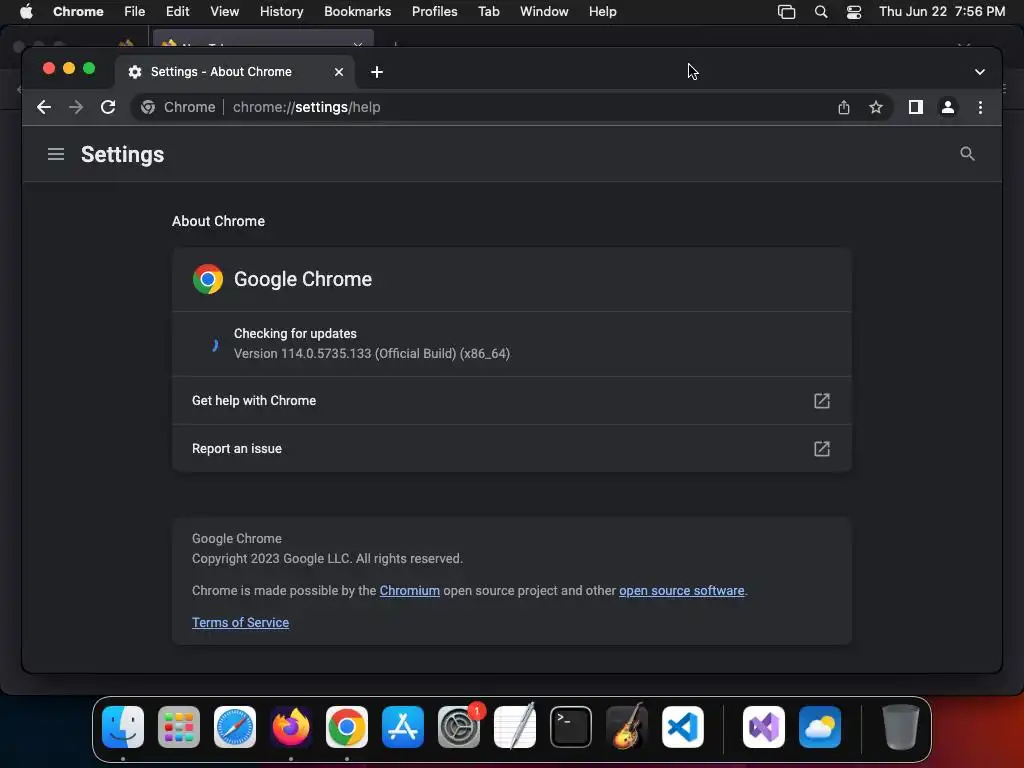This screenshot has width=1024, height=768.
Task: Go back using the back arrow
Action: (44, 107)
